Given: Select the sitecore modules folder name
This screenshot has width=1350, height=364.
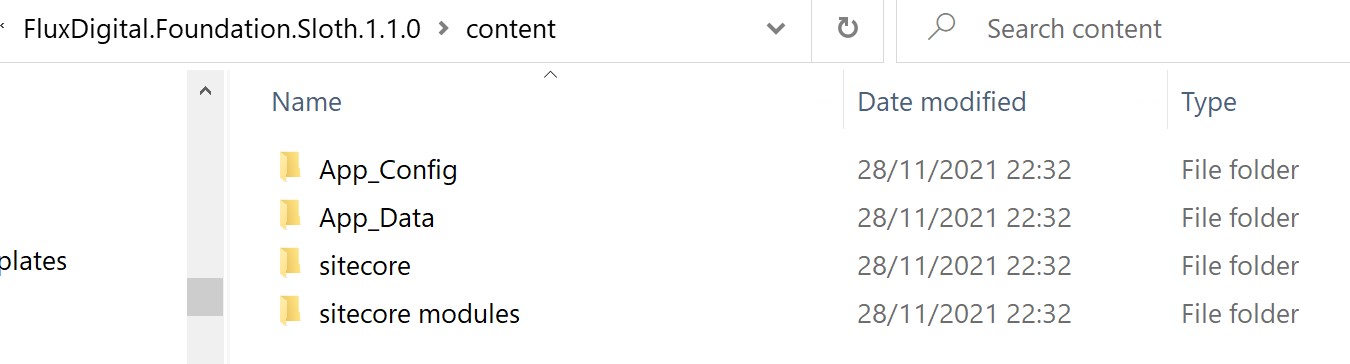Looking at the screenshot, I should (419, 313).
